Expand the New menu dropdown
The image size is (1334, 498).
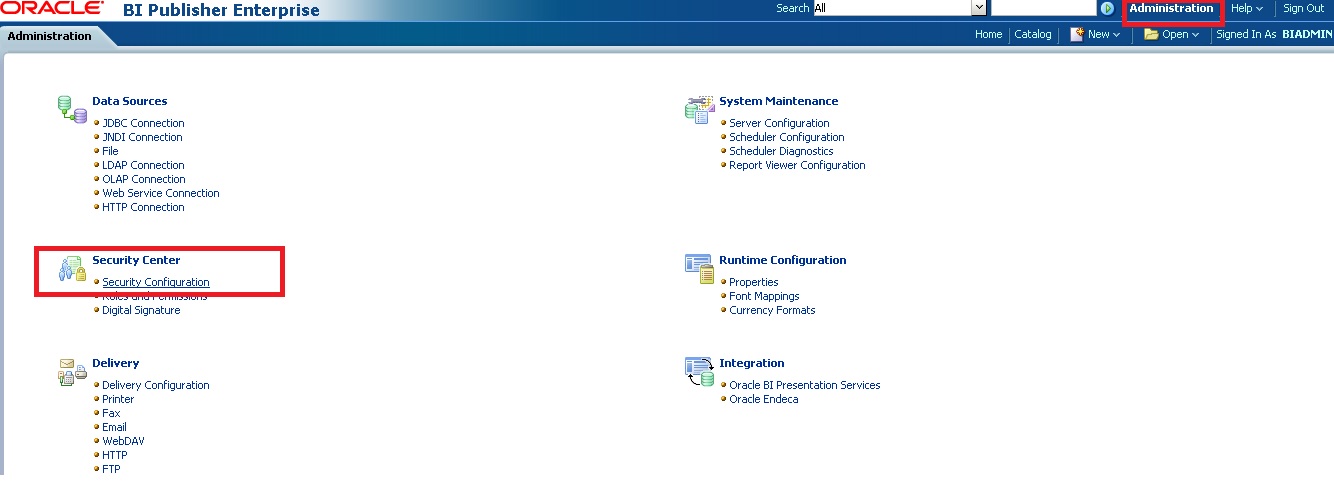pos(1104,35)
